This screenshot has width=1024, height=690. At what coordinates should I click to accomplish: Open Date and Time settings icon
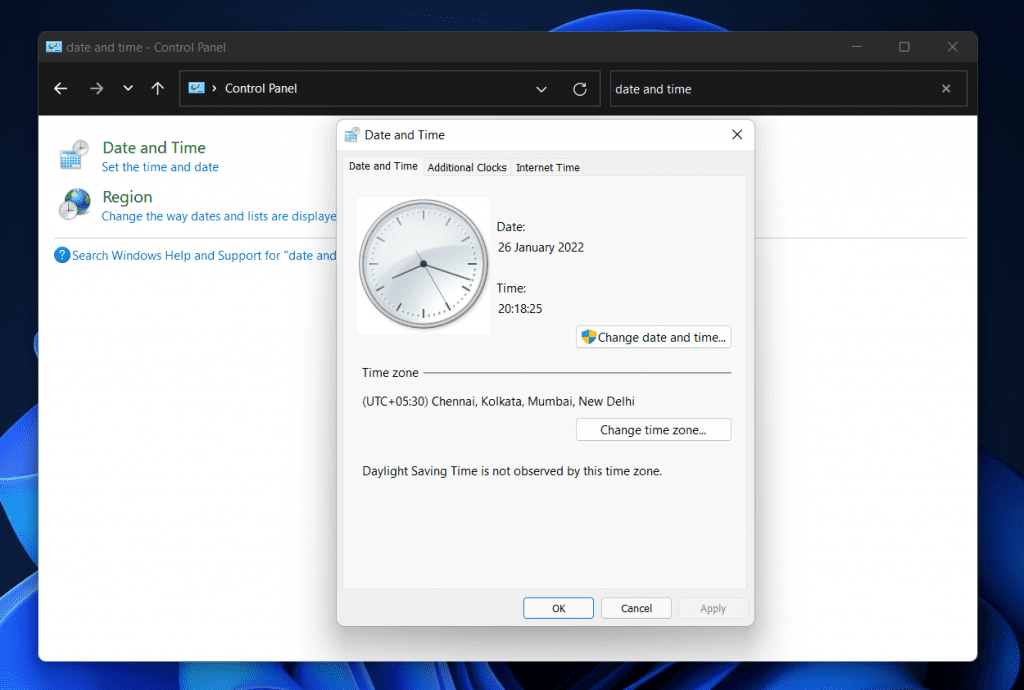(x=72, y=155)
